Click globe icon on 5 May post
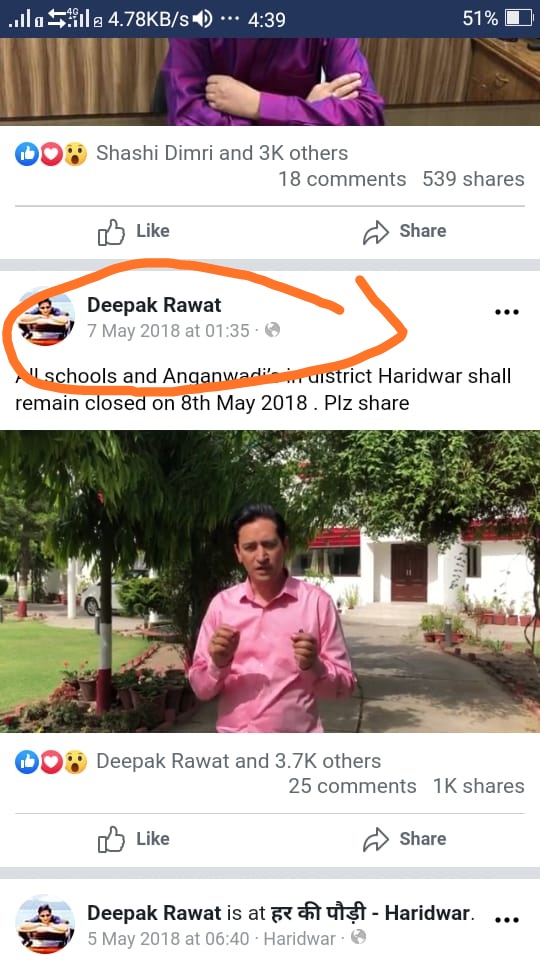 coord(358,937)
